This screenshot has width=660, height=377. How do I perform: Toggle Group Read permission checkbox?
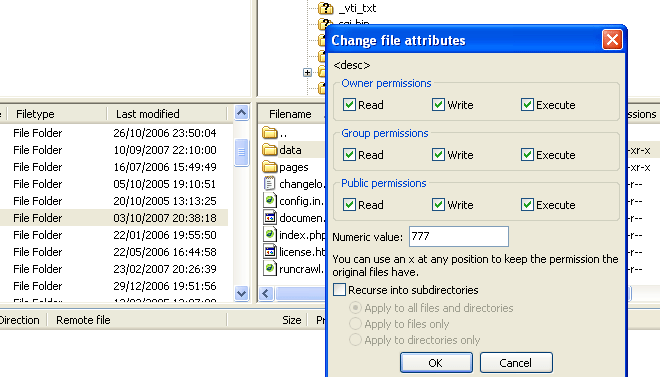click(x=349, y=154)
